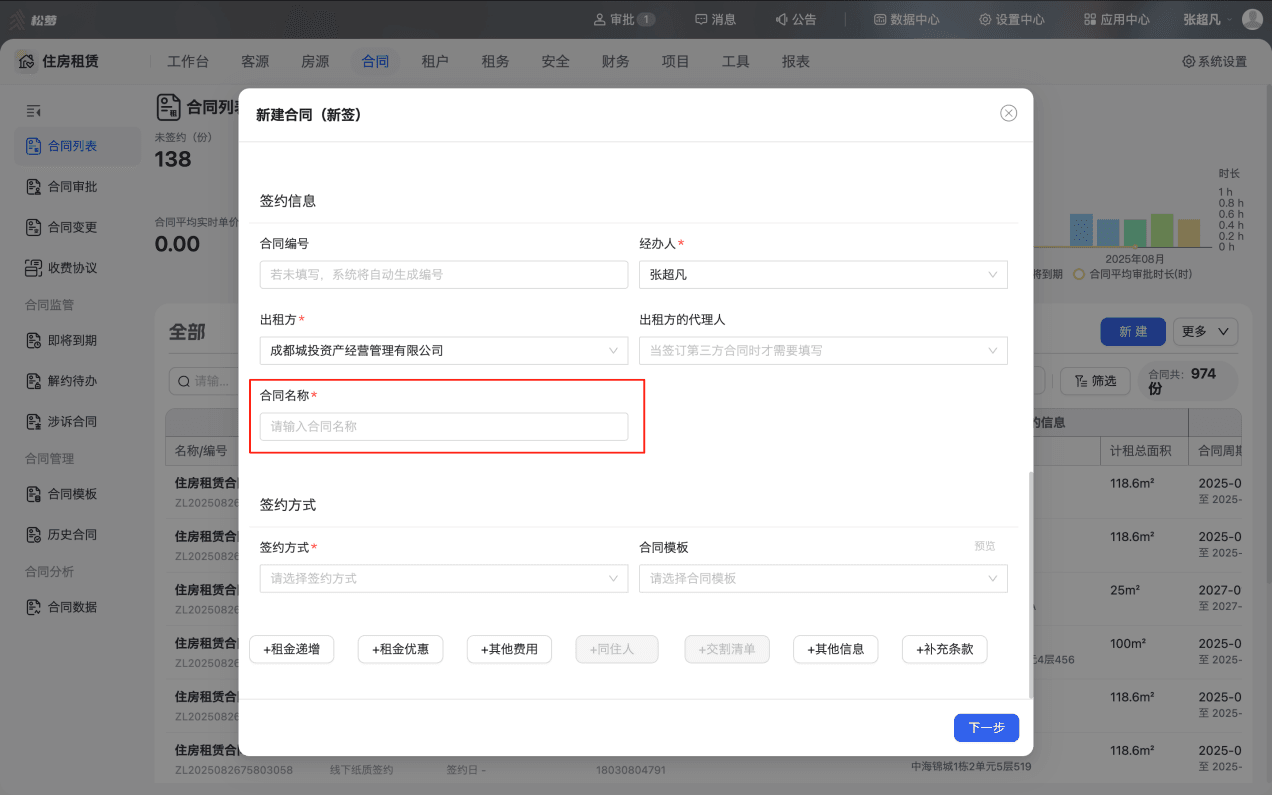
Task: Open the 合同模板 template dropdown
Action: [823, 578]
